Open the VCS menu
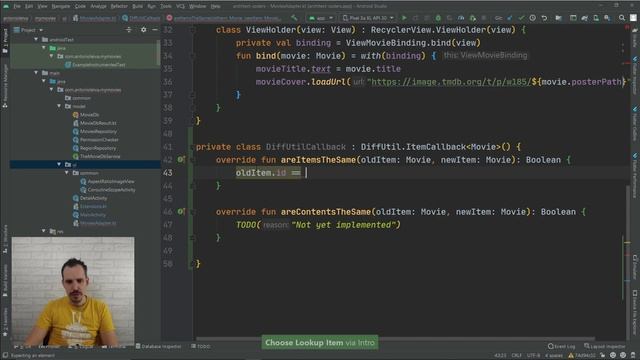The image size is (640, 360). tap(180, 6)
